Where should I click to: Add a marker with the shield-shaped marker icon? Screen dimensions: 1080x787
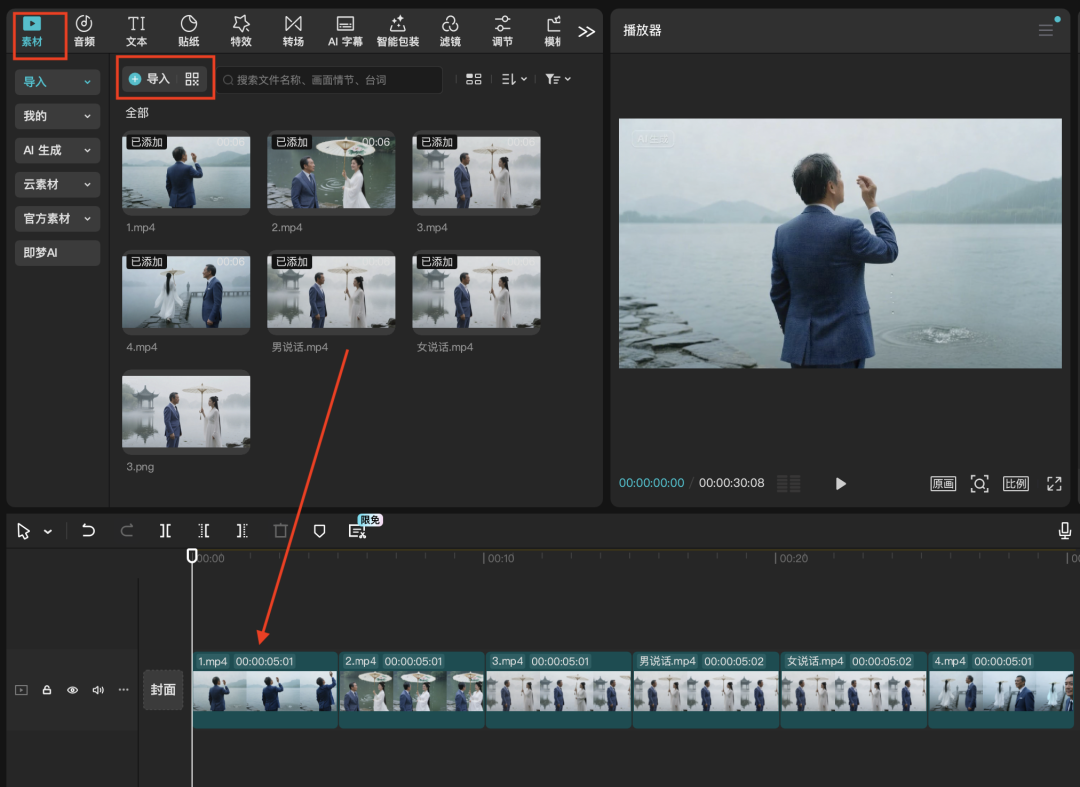(320, 531)
